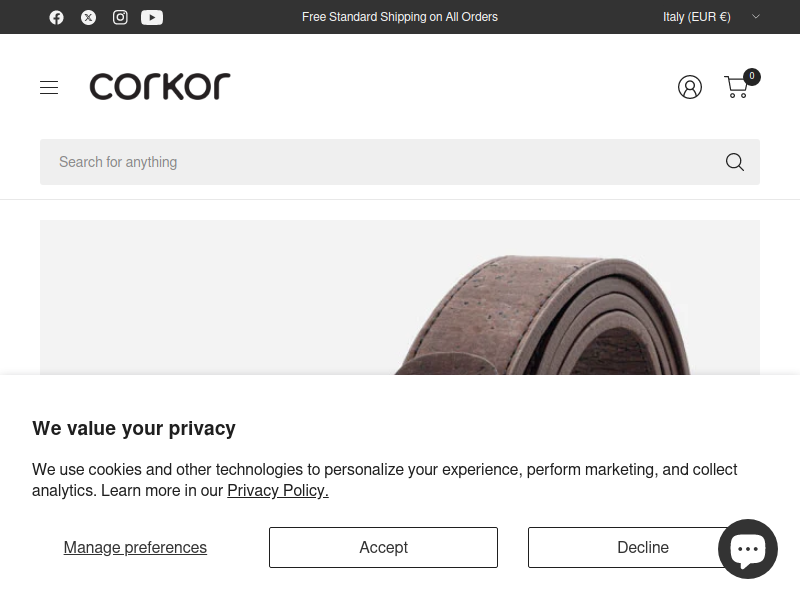The image size is (800, 600).
Task: Click the cork belt product image
Action: [399, 297]
